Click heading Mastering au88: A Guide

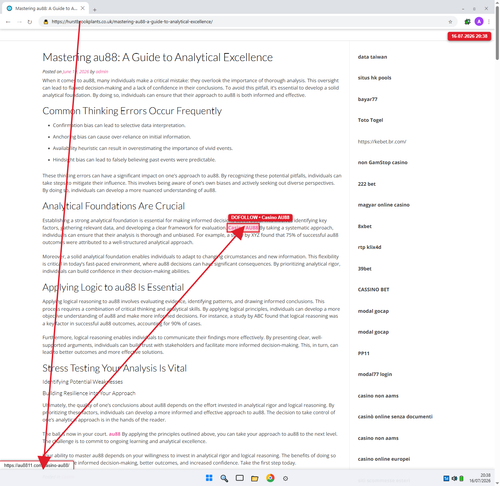click(157, 57)
